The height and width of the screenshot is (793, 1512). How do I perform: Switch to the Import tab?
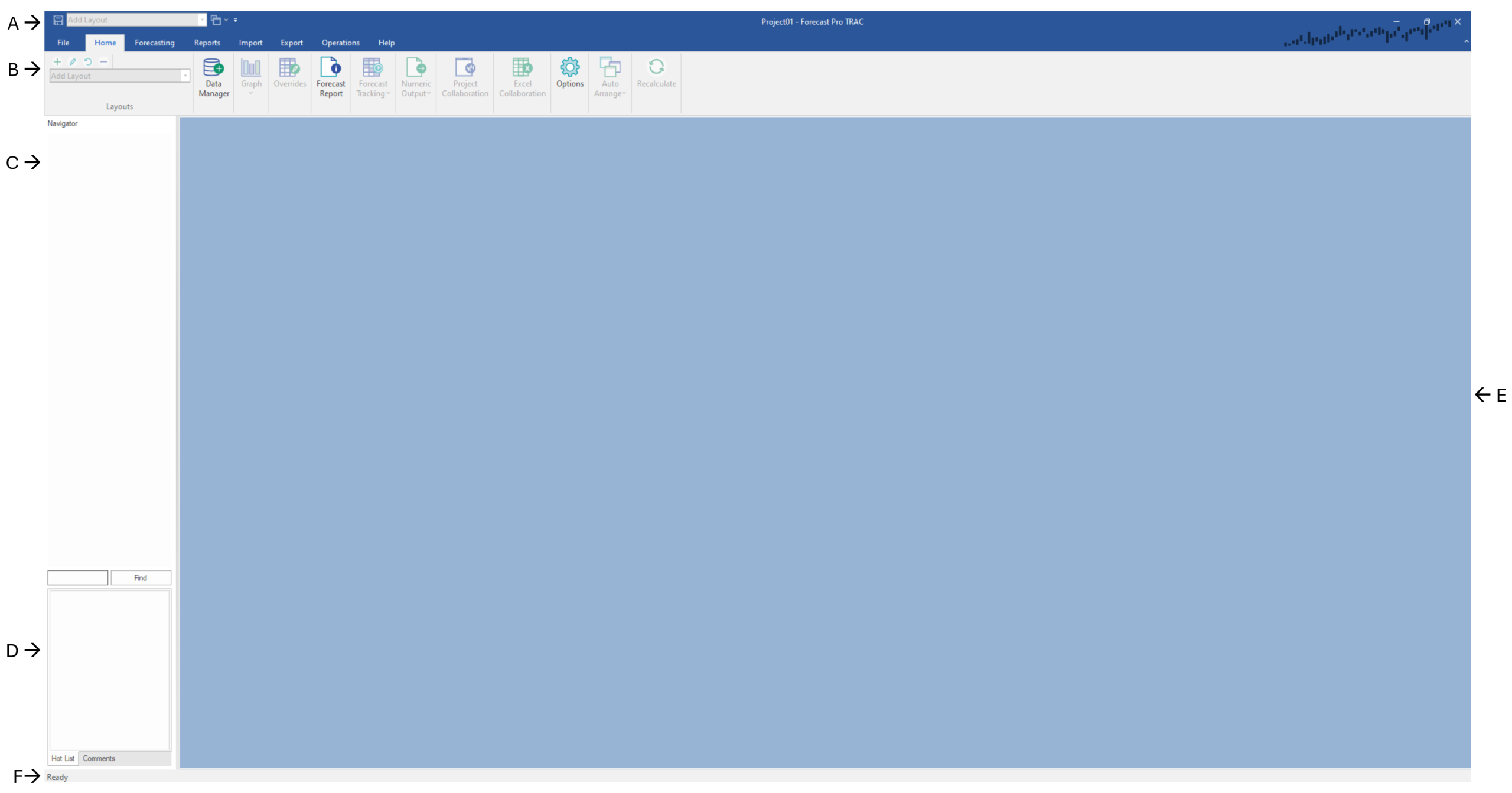(x=250, y=43)
